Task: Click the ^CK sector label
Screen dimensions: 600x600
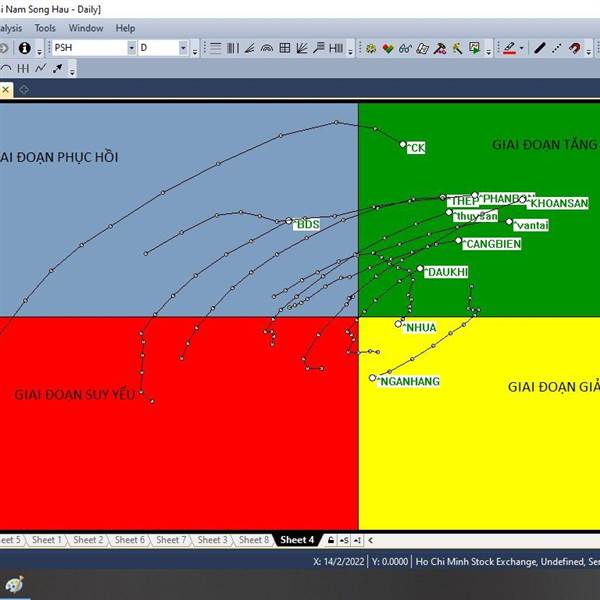Action: point(416,148)
